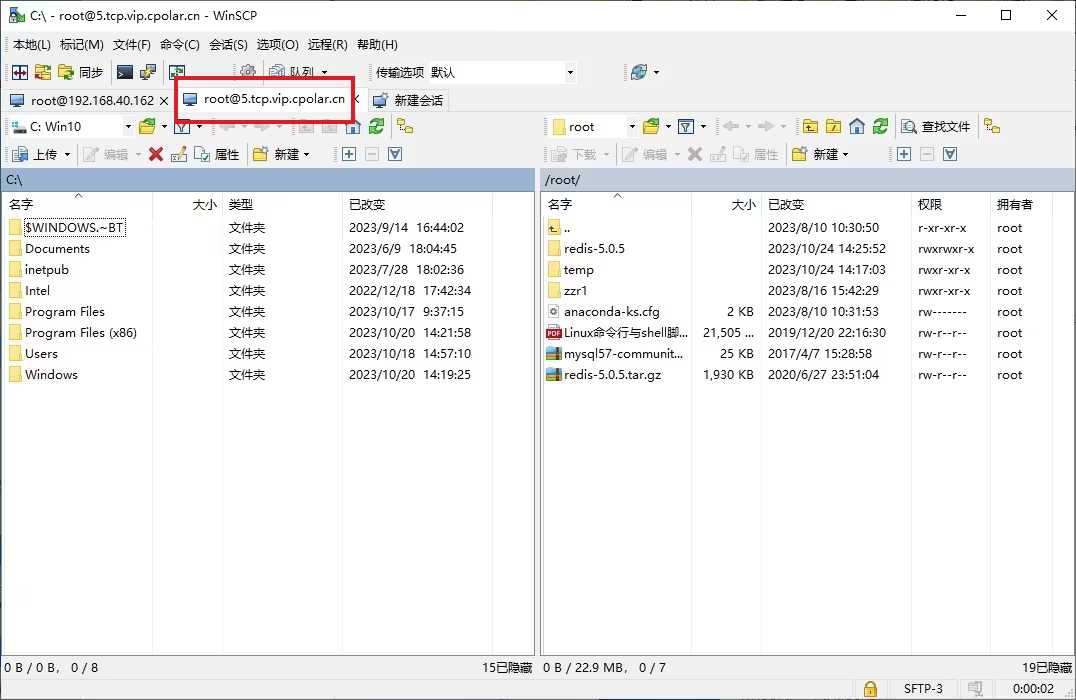
Task: Open the 本地(L) menu
Action: 32,45
